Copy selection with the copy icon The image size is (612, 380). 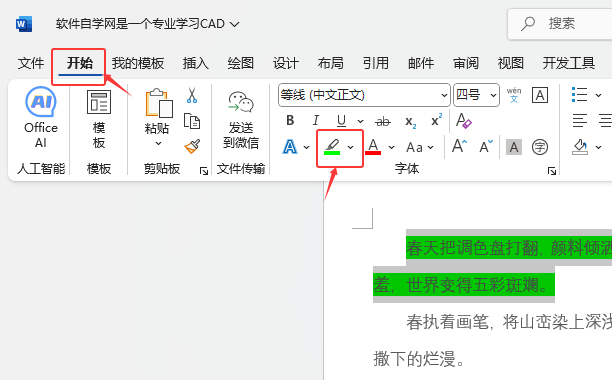coord(192,121)
